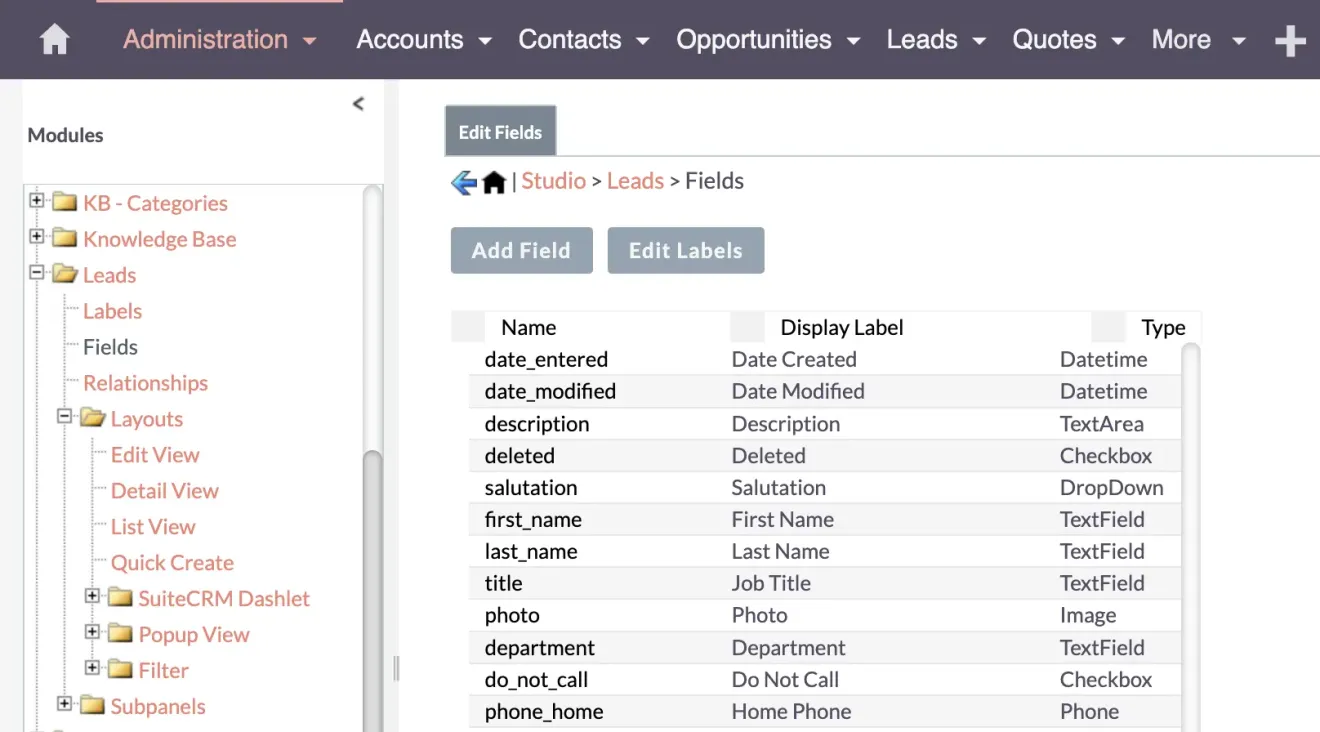Click the SuiteCRM Dashlet folder icon
The image size is (1320, 732).
pyautogui.click(x=119, y=598)
